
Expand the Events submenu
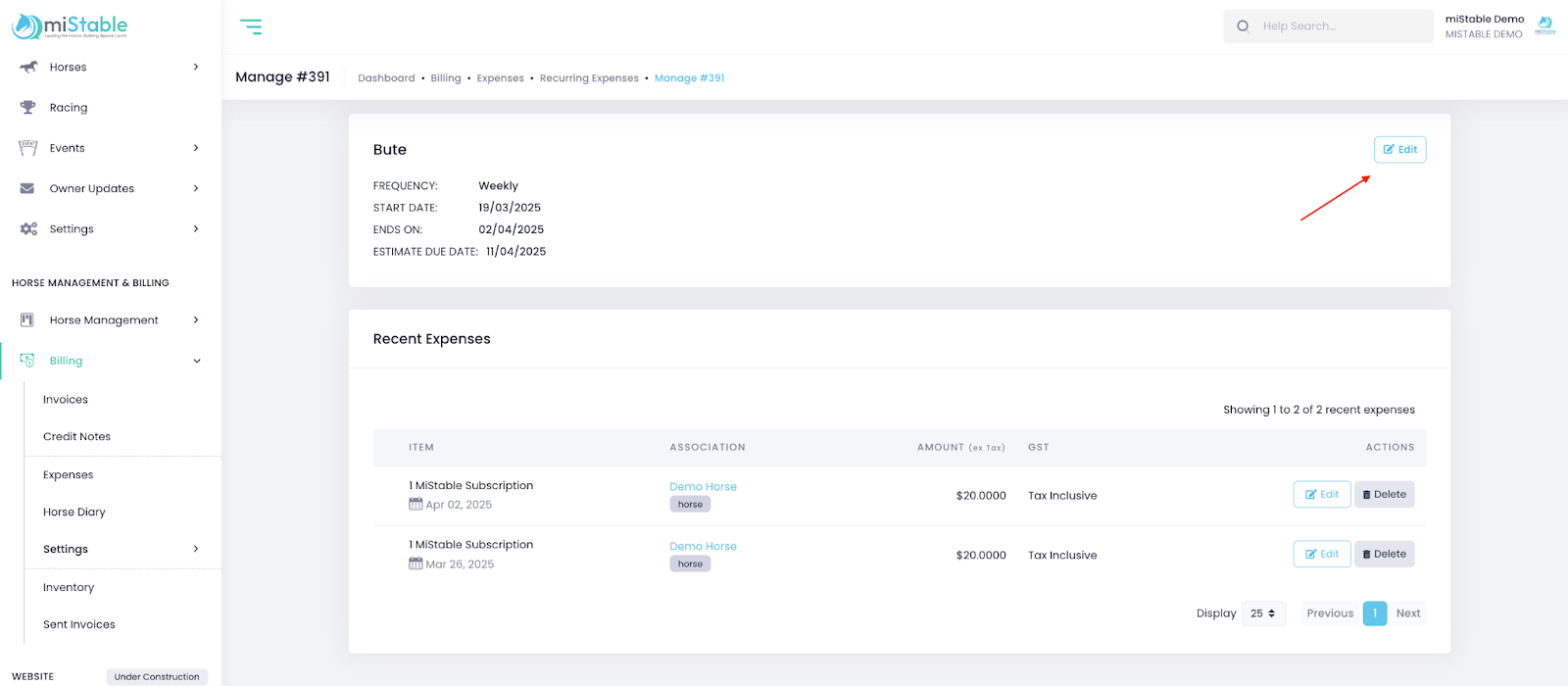[x=196, y=148]
